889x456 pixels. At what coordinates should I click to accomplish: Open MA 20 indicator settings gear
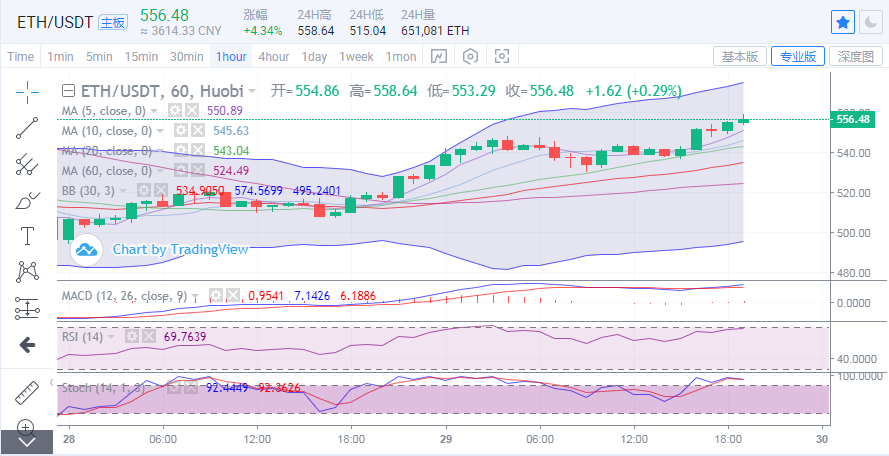pyautogui.click(x=181, y=151)
